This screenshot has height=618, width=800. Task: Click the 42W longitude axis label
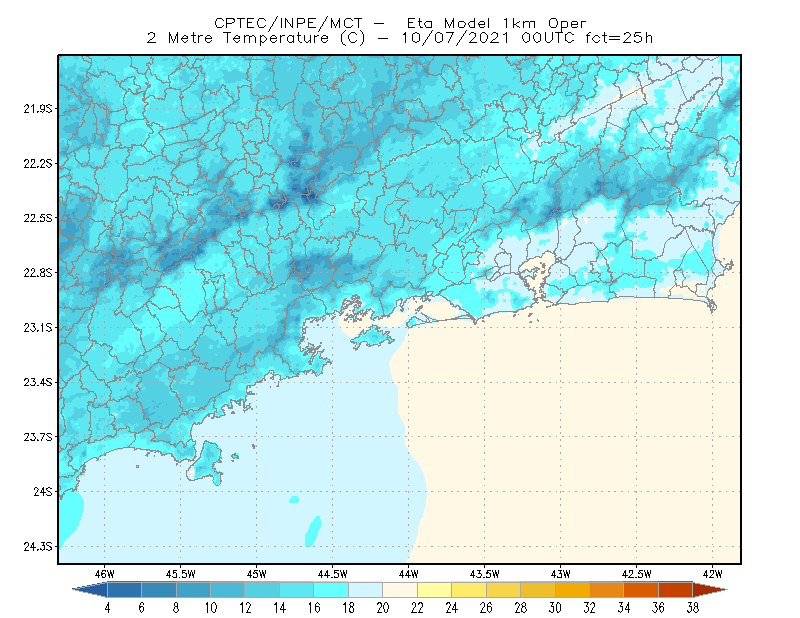pyautogui.click(x=712, y=574)
